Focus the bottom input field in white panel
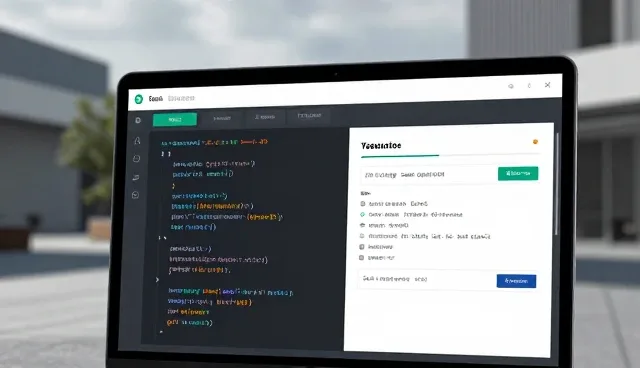Viewport: 640px width, 368px height. 427,279
